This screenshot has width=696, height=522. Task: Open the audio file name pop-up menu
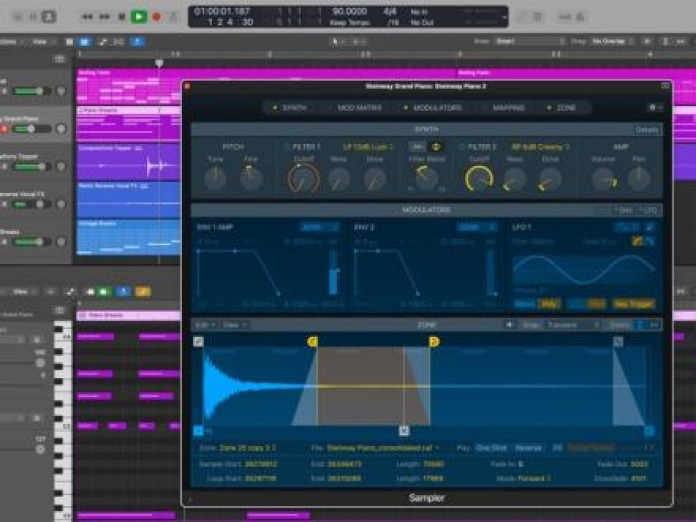(x=383, y=448)
